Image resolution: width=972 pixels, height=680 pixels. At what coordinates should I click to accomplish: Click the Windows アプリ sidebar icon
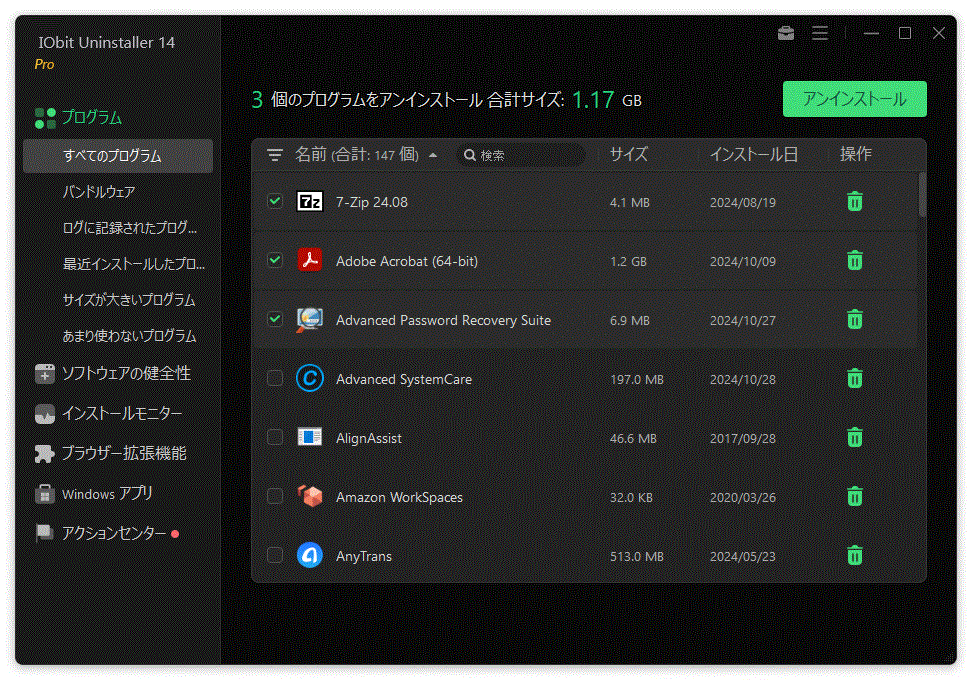pos(45,494)
